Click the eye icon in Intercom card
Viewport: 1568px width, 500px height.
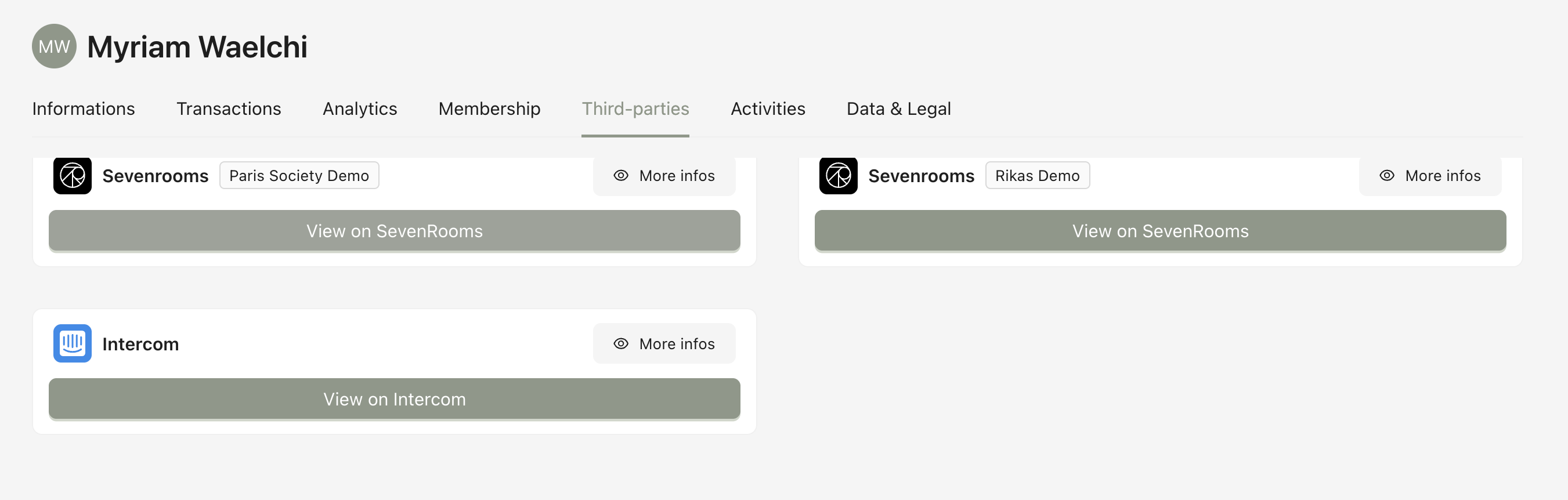tap(621, 343)
